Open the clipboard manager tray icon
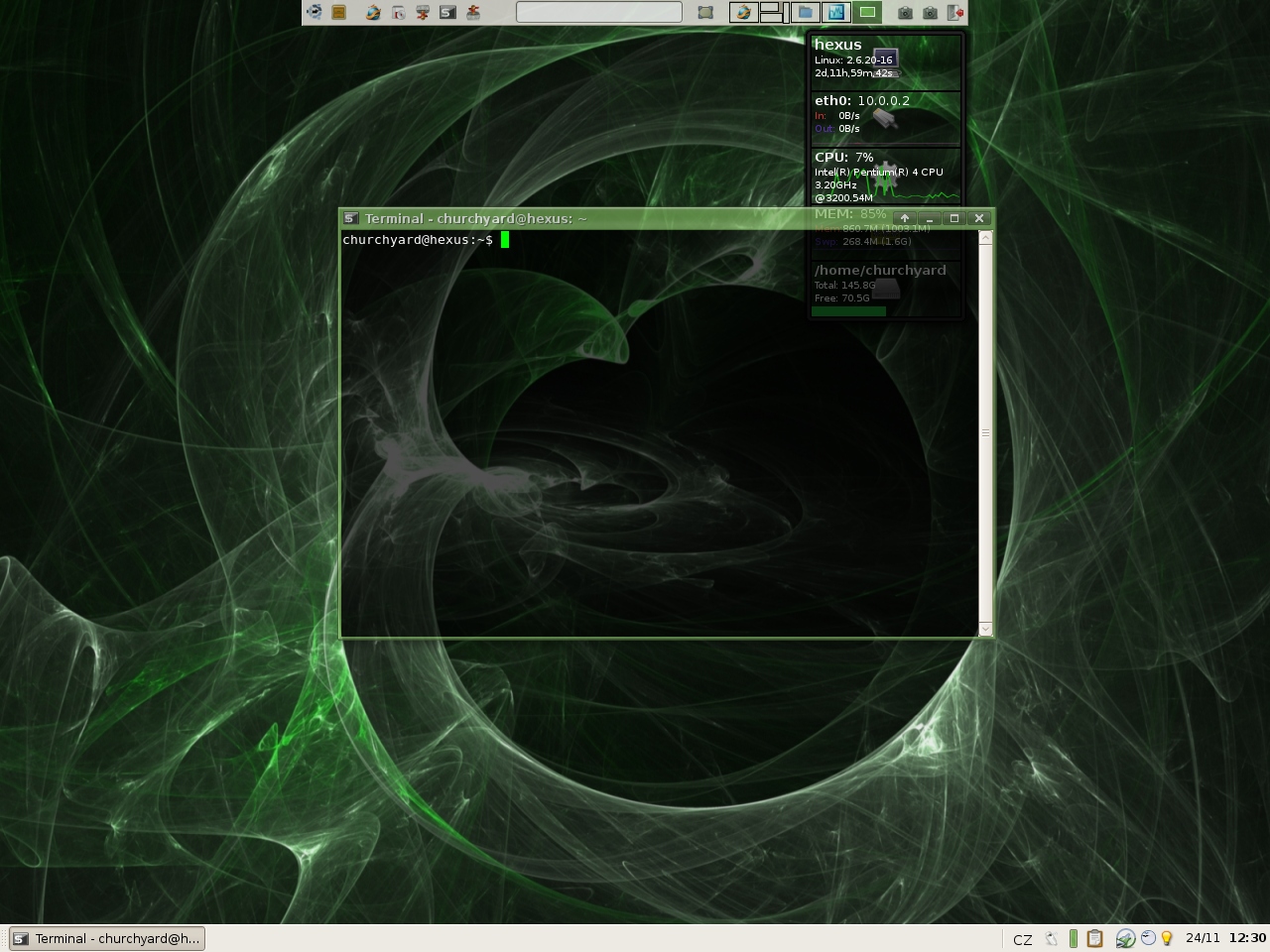The width and height of the screenshot is (1270, 952). tap(1095, 938)
